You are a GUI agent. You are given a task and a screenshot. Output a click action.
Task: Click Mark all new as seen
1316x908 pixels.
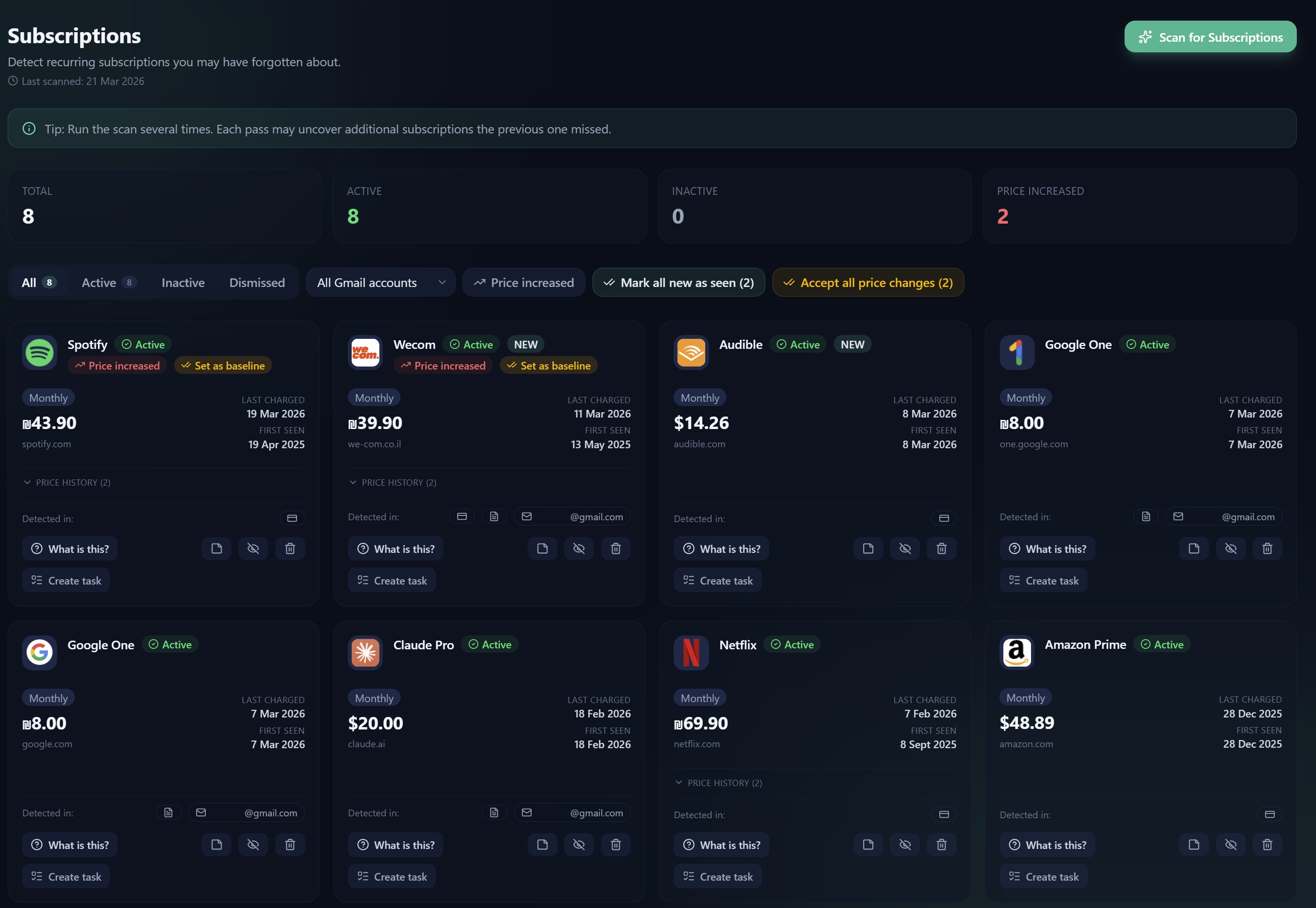coord(678,283)
